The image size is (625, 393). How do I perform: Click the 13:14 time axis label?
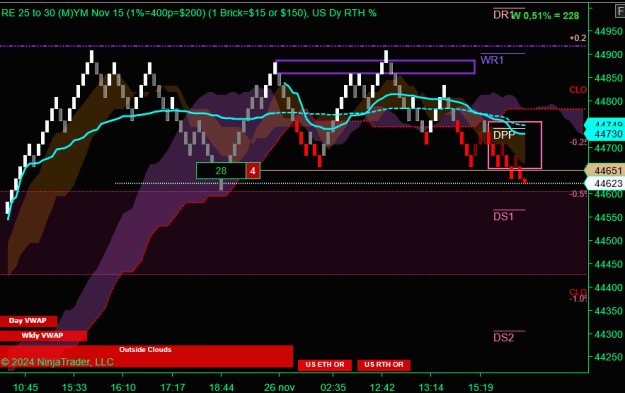tap(431, 387)
